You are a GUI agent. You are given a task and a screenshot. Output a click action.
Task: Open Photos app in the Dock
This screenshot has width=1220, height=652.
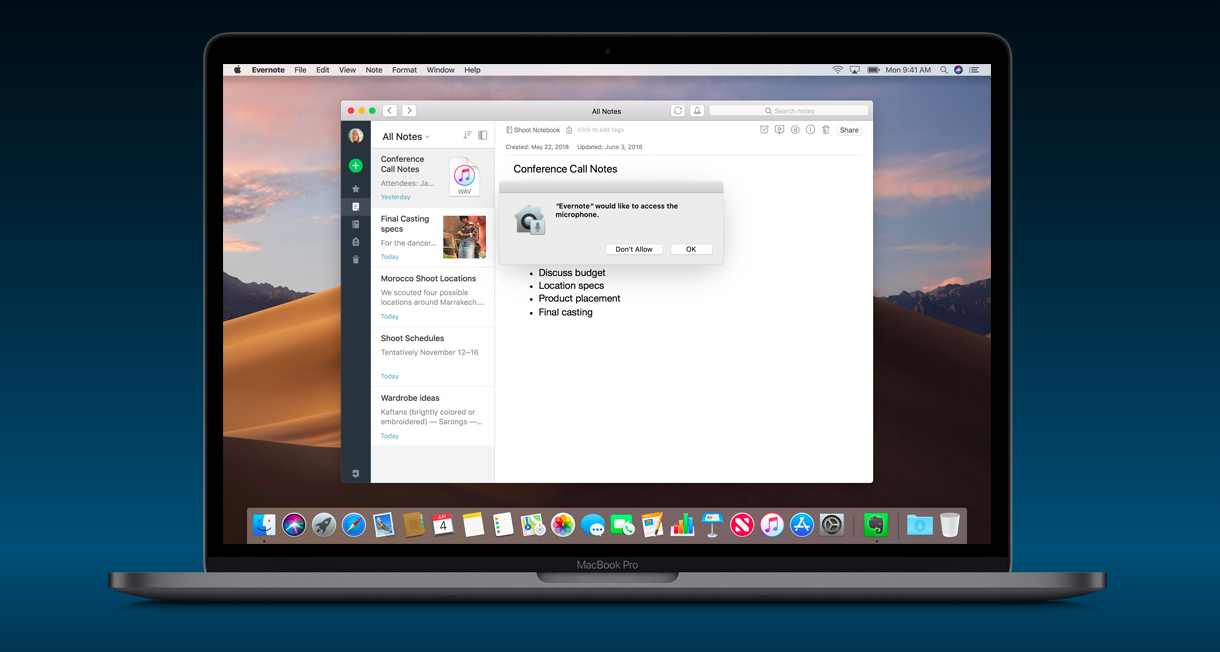pos(563,524)
